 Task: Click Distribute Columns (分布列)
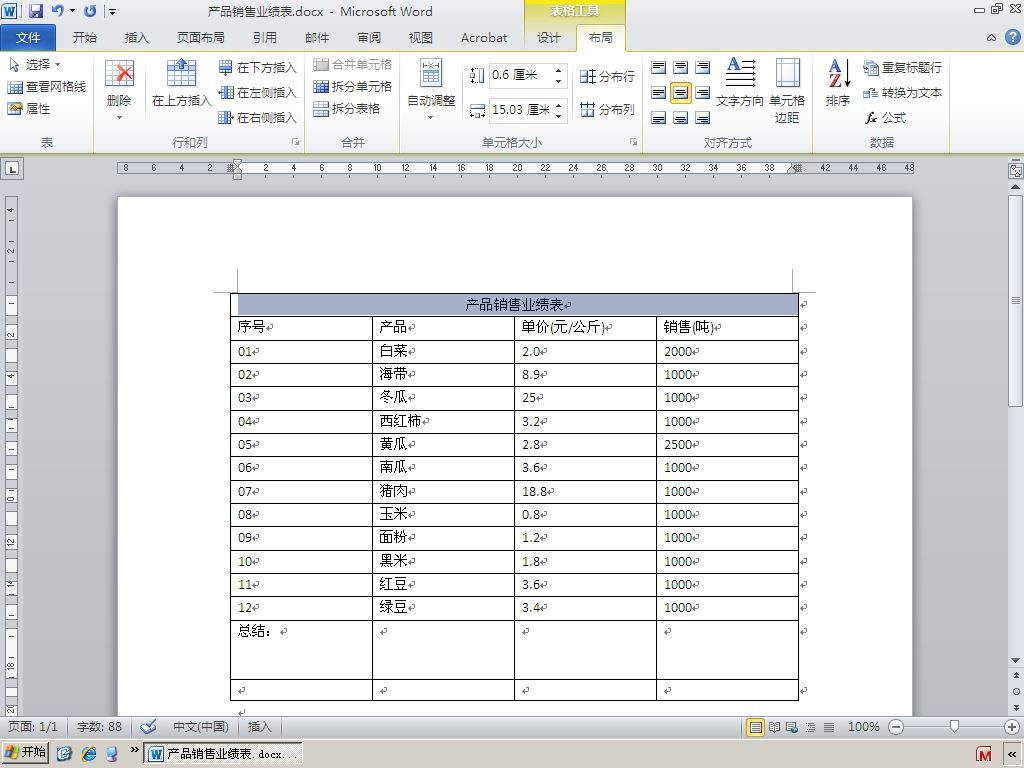(x=607, y=109)
